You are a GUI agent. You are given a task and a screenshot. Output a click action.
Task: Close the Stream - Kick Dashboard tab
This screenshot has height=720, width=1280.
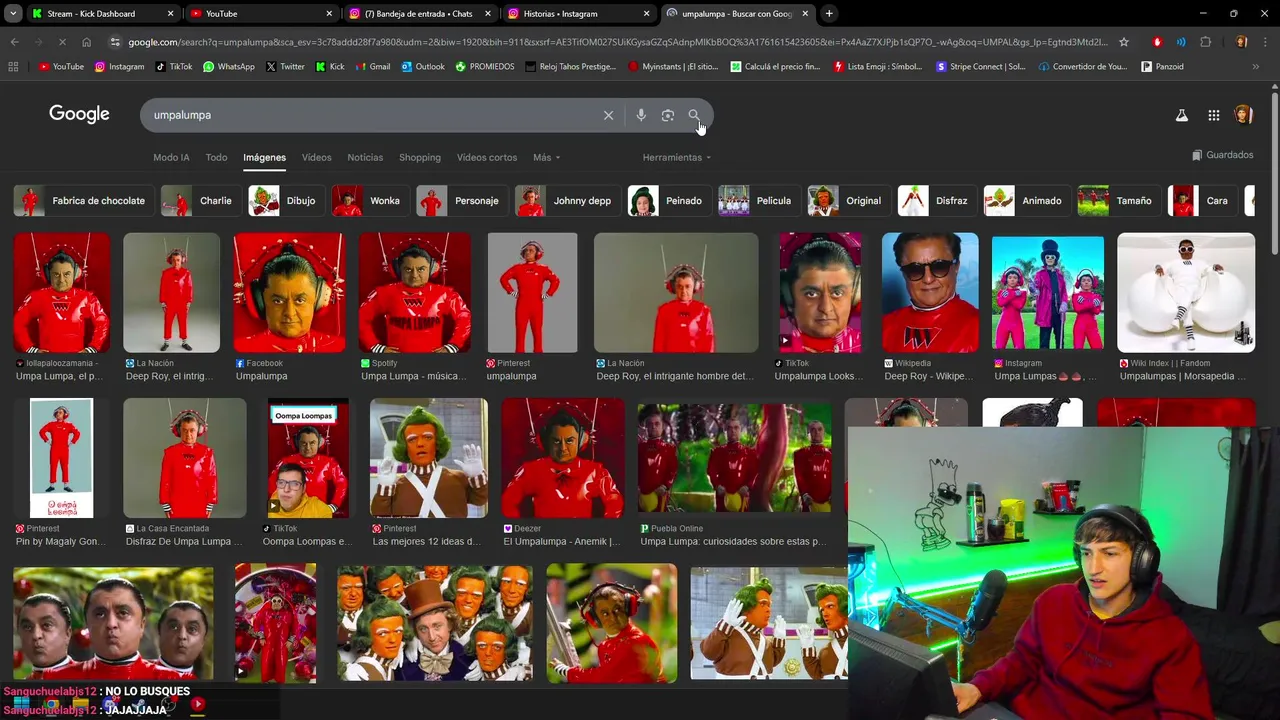(170, 14)
